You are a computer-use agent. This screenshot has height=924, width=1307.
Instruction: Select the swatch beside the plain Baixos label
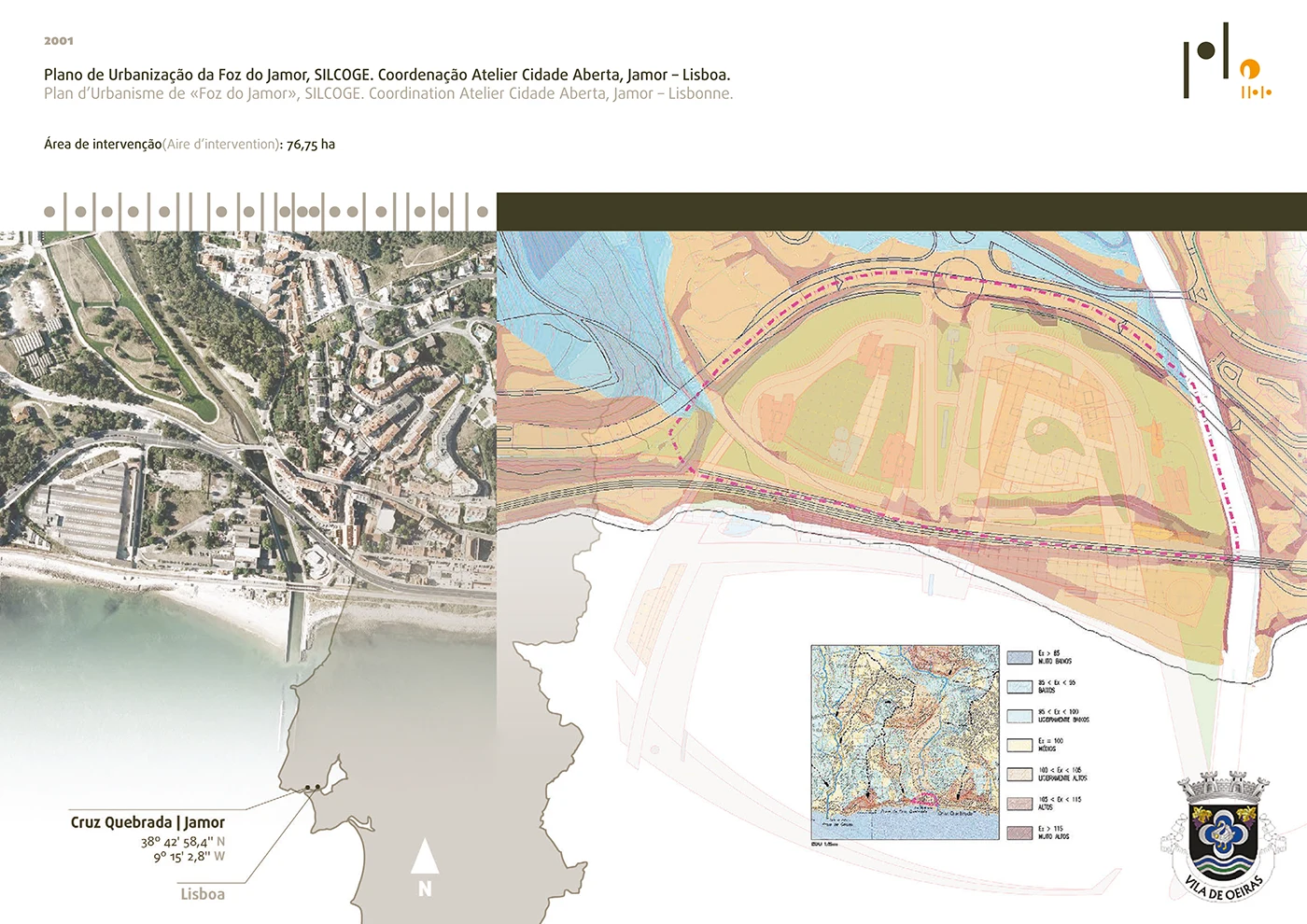click(1019, 686)
